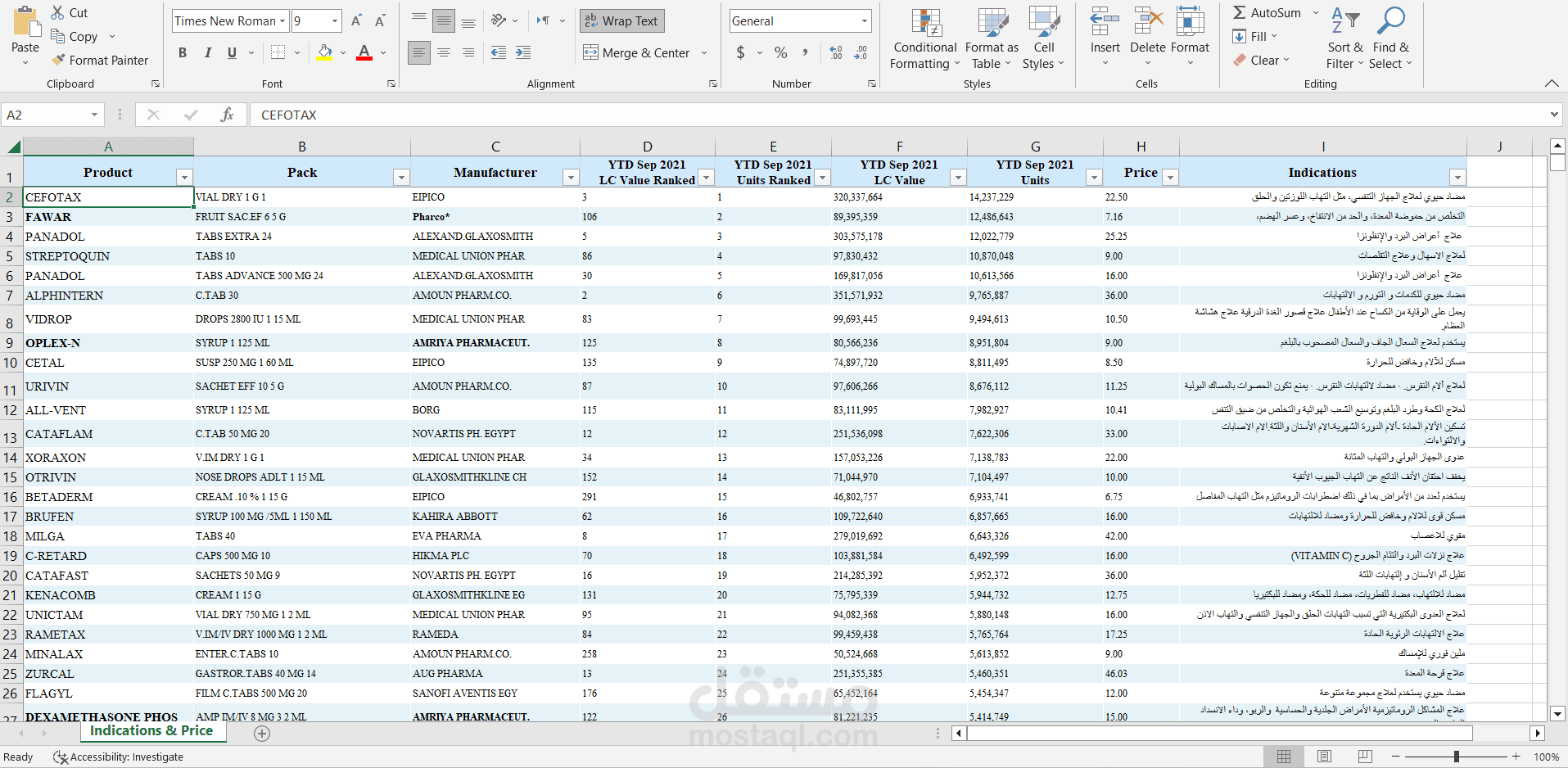The width and height of the screenshot is (1568, 768).
Task: Expand the Name Box dropdown
Action: coord(94,115)
